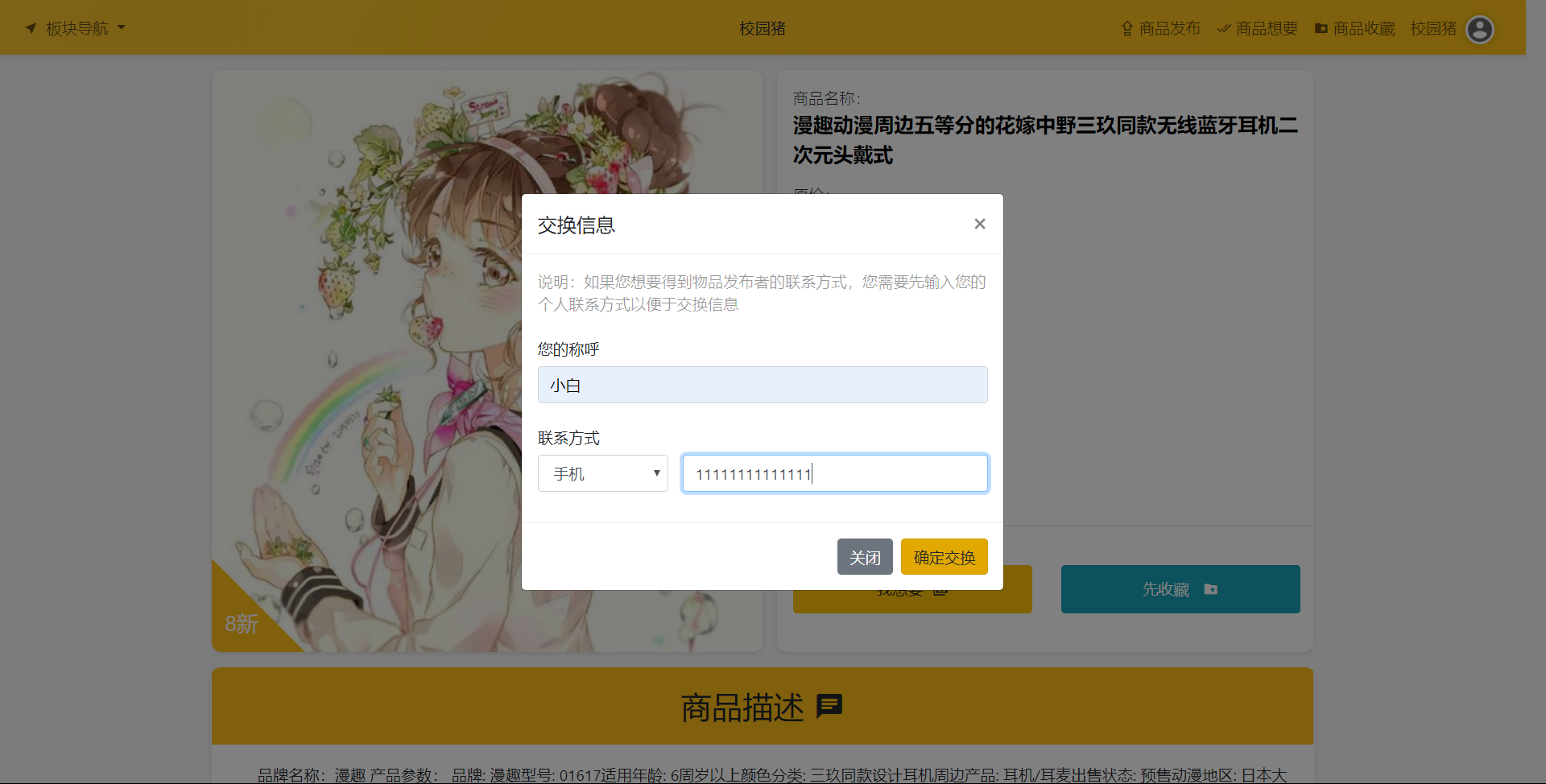Click the user avatar icon
Image resolution: width=1546 pixels, height=784 pixels.
(x=1480, y=29)
